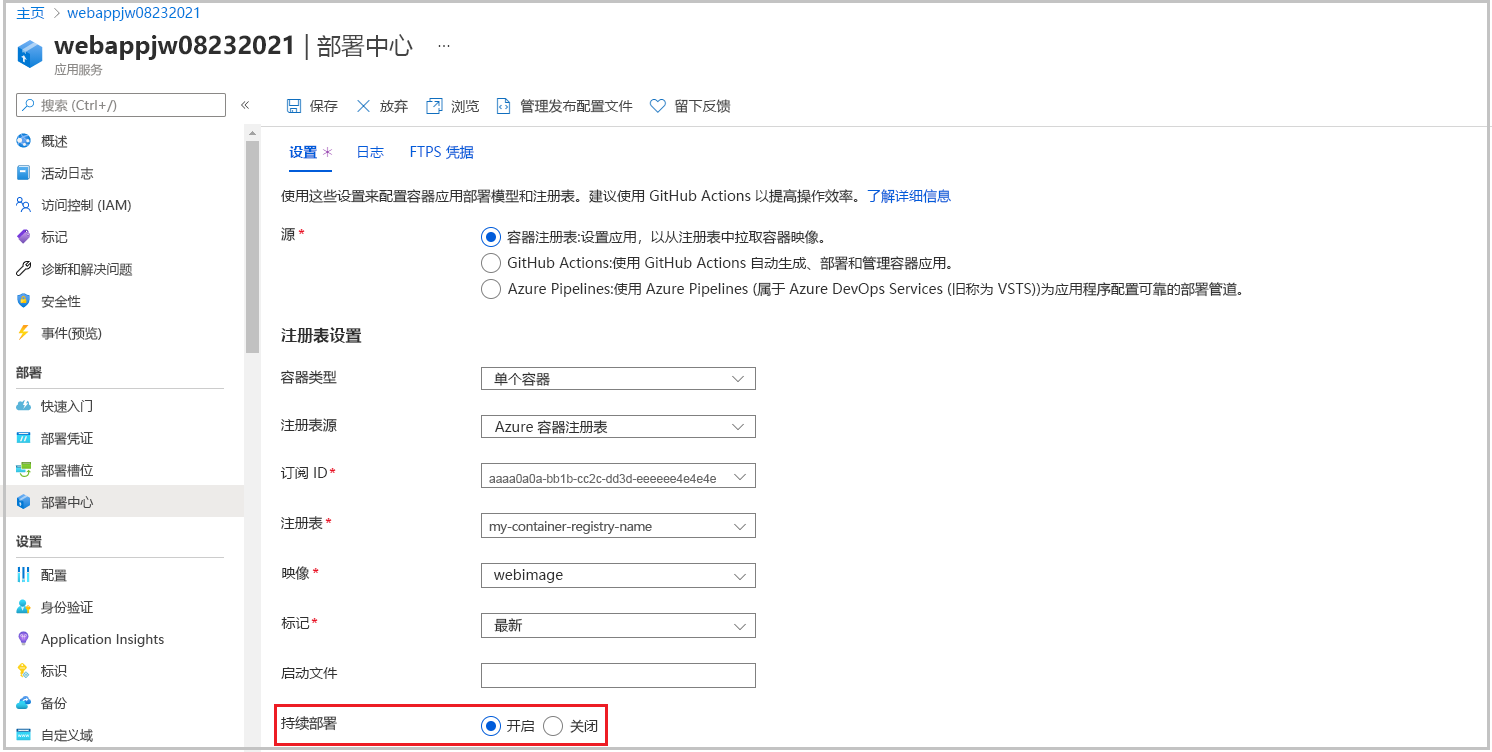Click the cloud icon for 备份
The width and height of the screenshot is (1492, 752).
pos(24,703)
